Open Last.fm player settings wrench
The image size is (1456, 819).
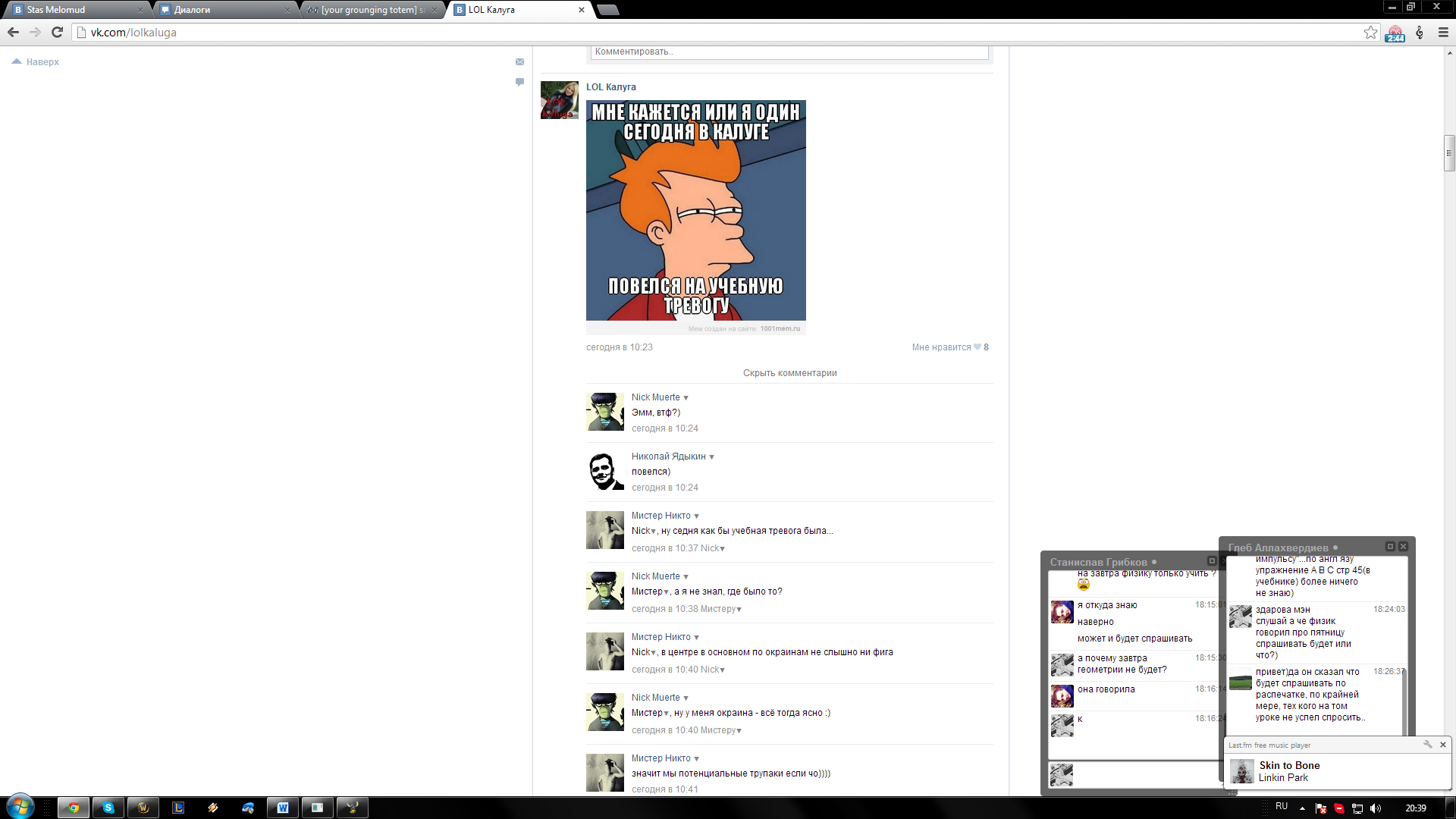1427,745
